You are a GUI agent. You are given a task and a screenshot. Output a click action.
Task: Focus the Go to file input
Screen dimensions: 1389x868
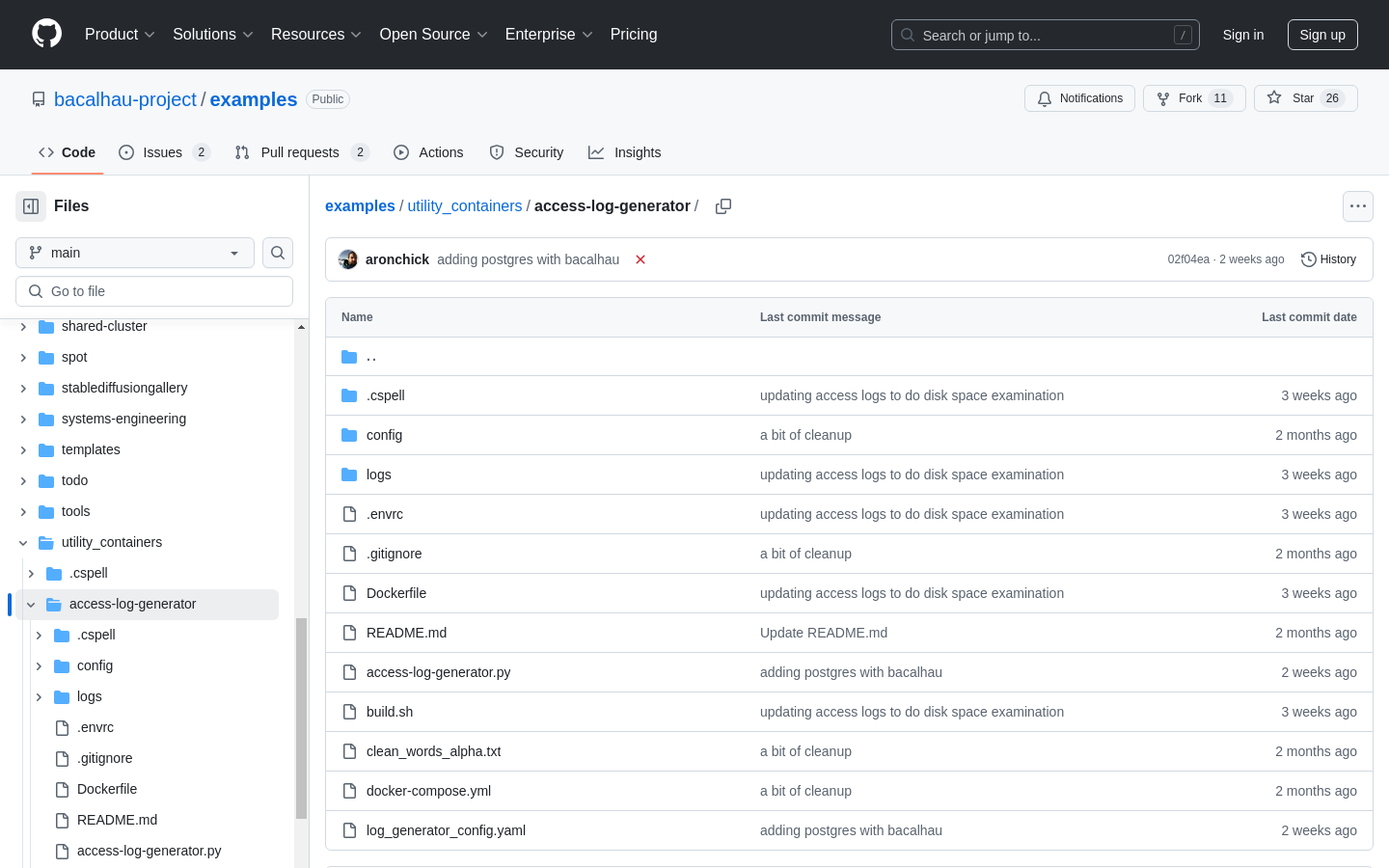154,291
